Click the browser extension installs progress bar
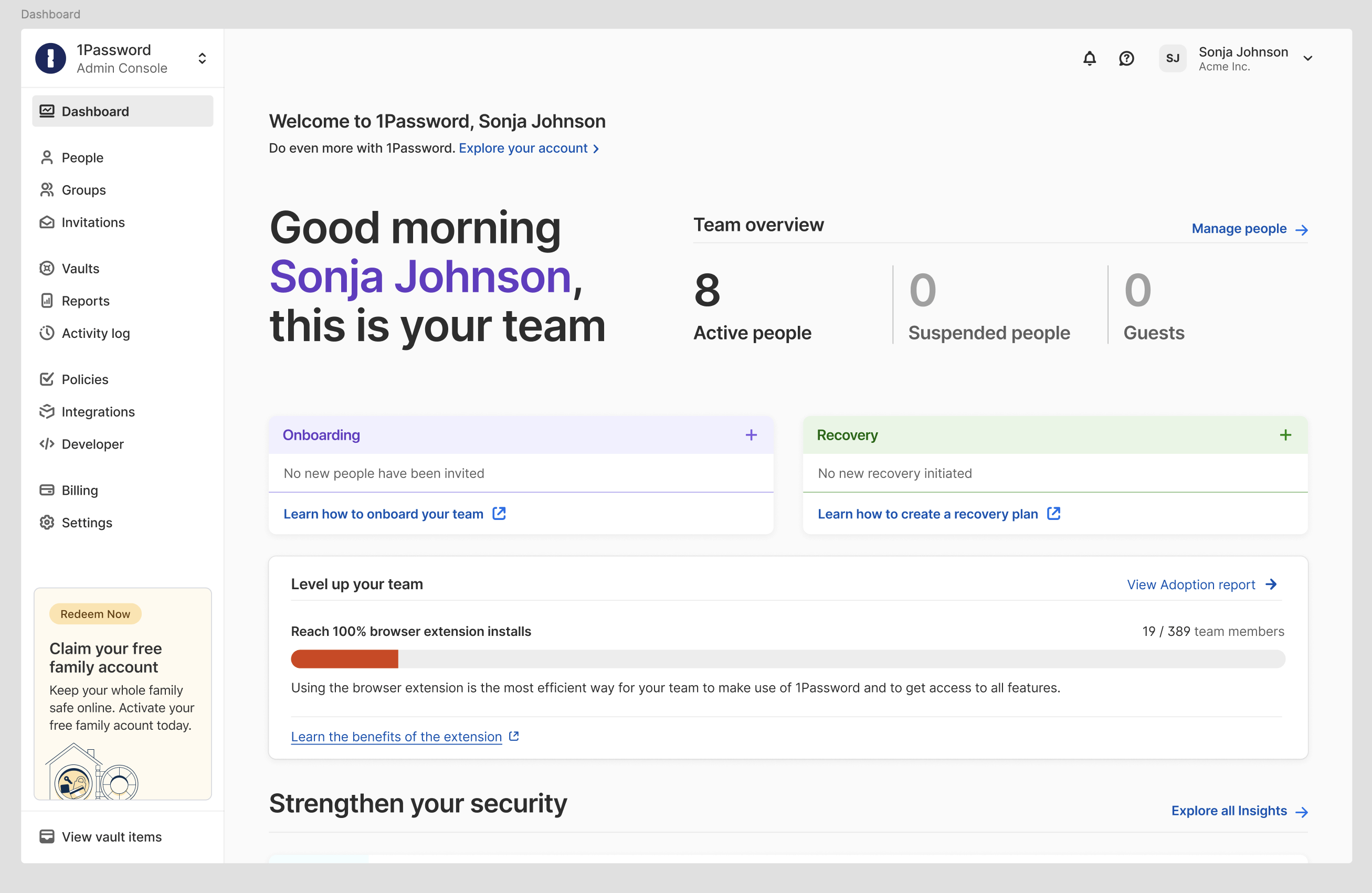This screenshot has height=893, width=1372. pyautogui.click(x=788, y=658)
